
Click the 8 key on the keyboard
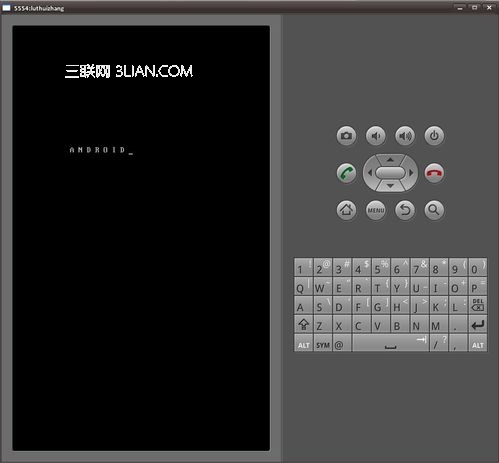(439, 267)
